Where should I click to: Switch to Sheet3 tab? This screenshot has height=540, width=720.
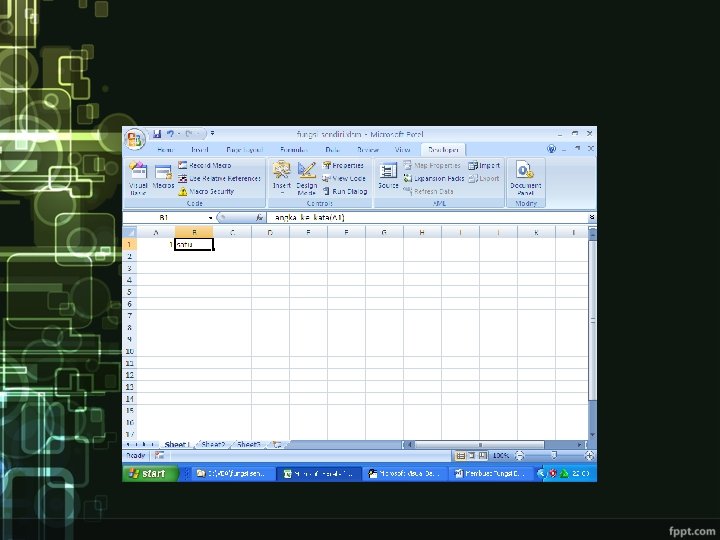coord(249,444)
